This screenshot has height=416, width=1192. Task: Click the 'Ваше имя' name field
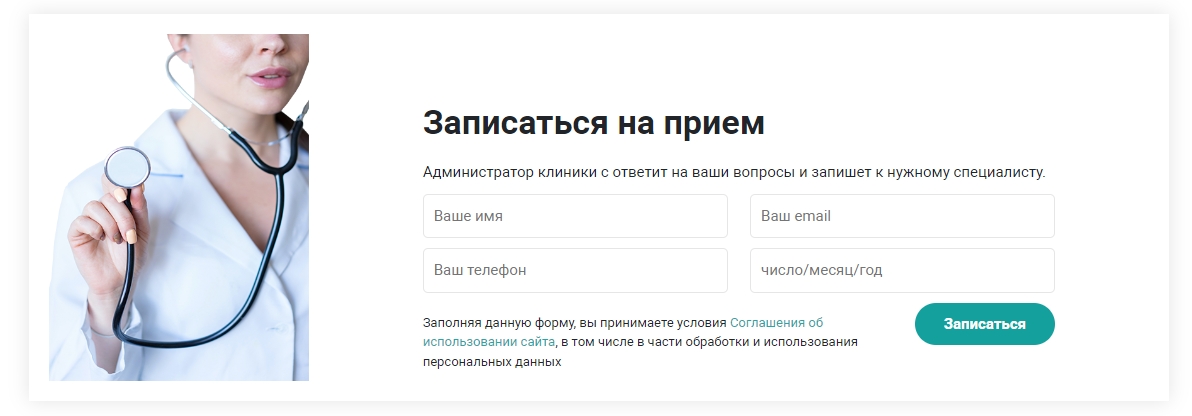click(575, 216)
